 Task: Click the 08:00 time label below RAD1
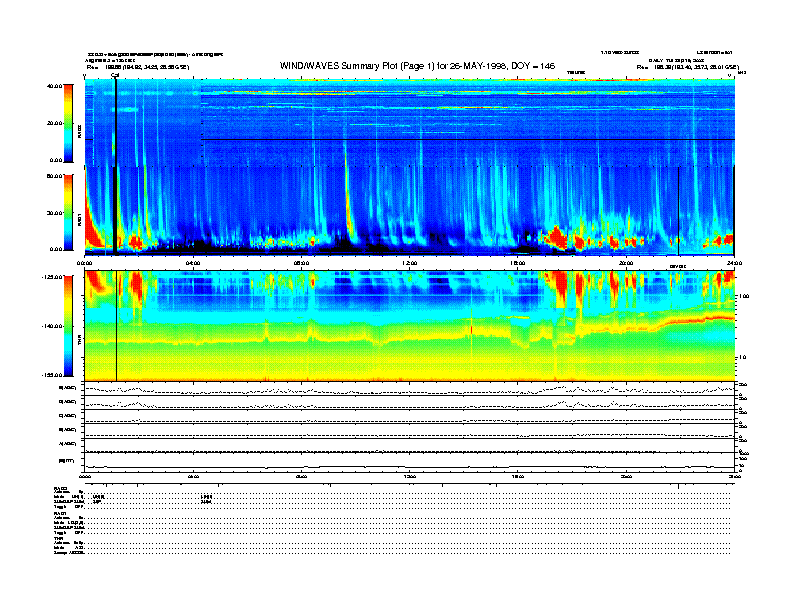tap(302, 263)
